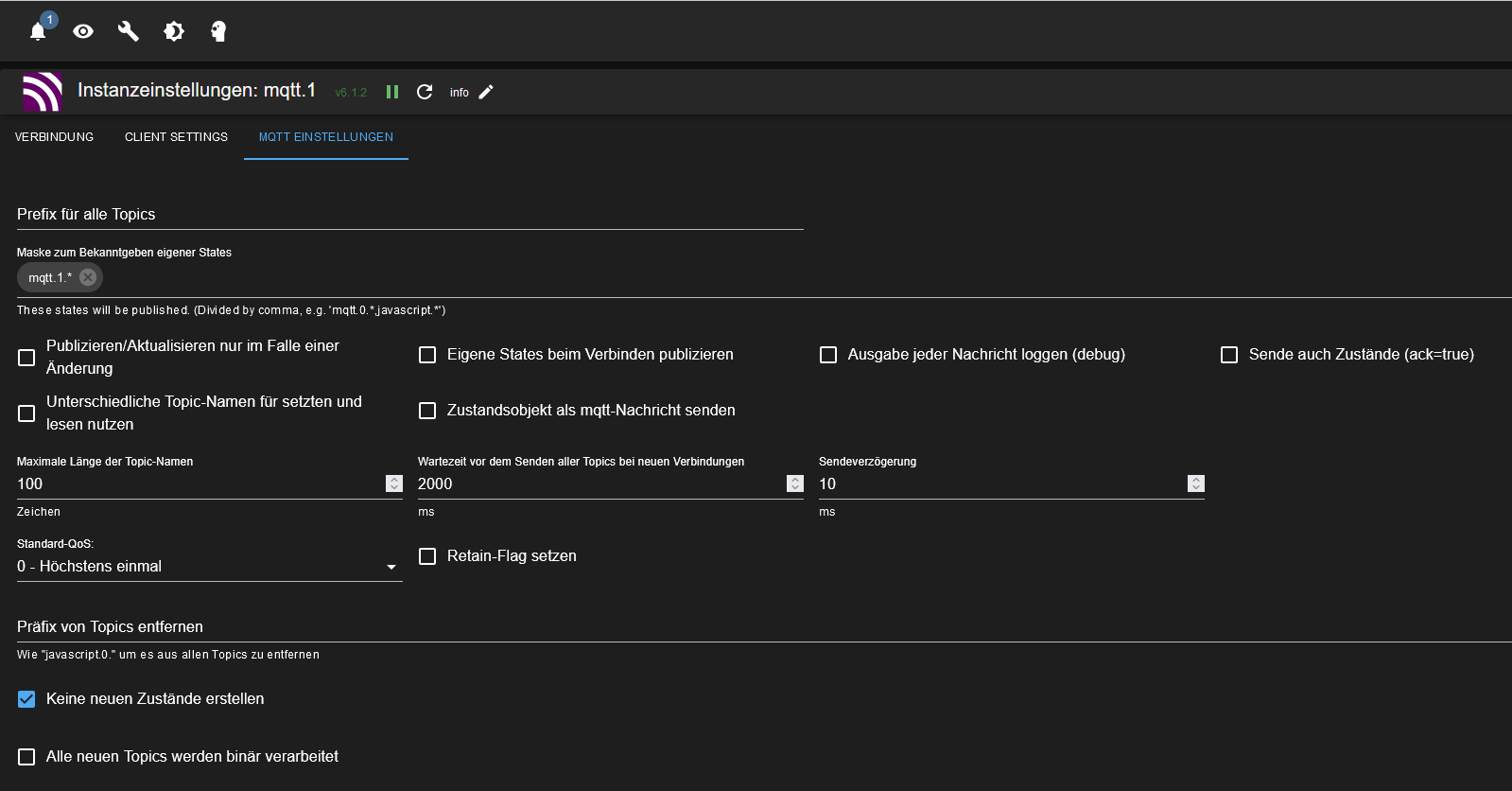Restart the mqtt.1 instance
The height and width of the screenshot is (791, 1512).
point(425,92)
